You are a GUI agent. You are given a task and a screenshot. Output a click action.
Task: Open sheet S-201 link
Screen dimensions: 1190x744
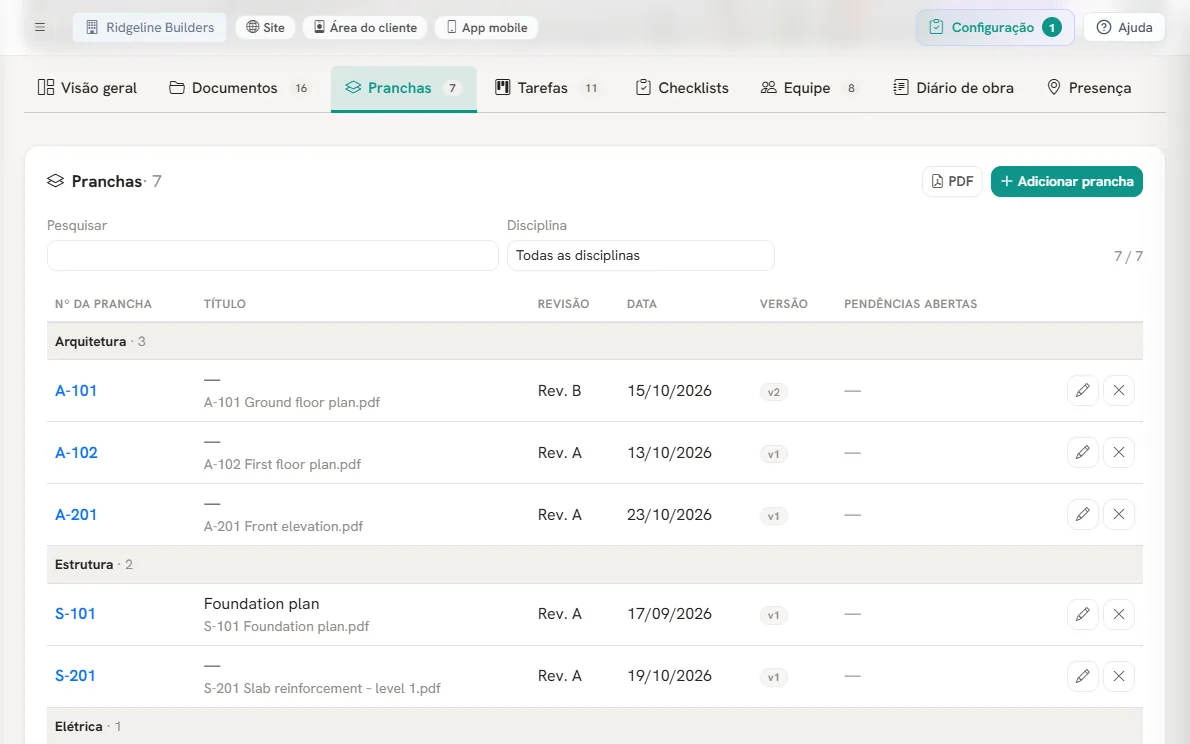pos(75,676)
